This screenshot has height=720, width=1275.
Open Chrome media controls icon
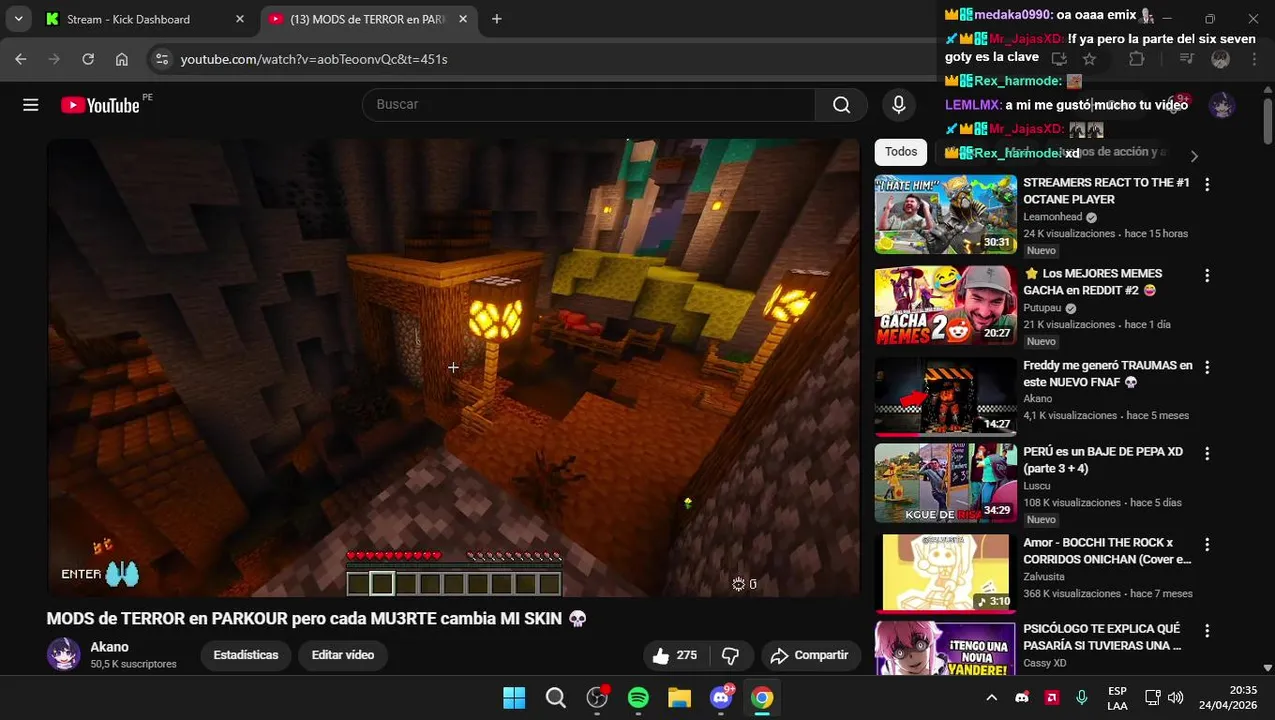tap(1187, 59)
